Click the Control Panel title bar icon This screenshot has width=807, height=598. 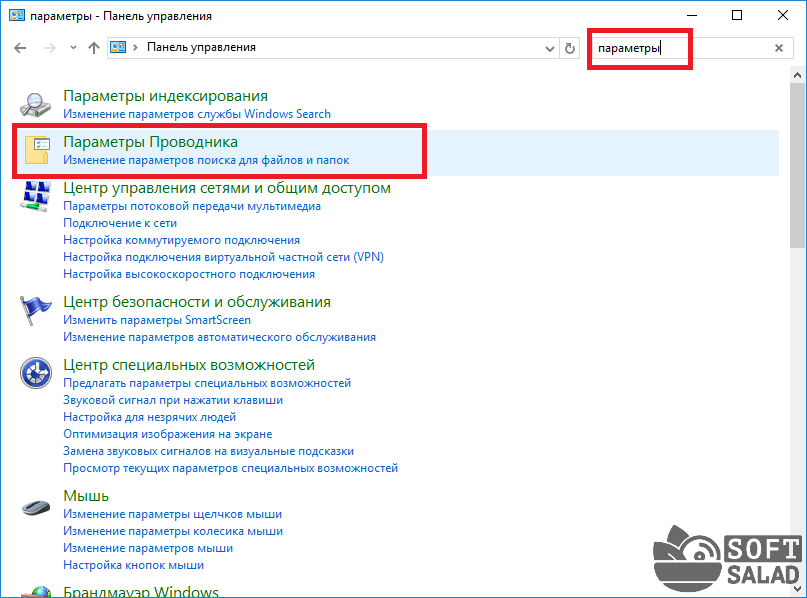(16, 15)
